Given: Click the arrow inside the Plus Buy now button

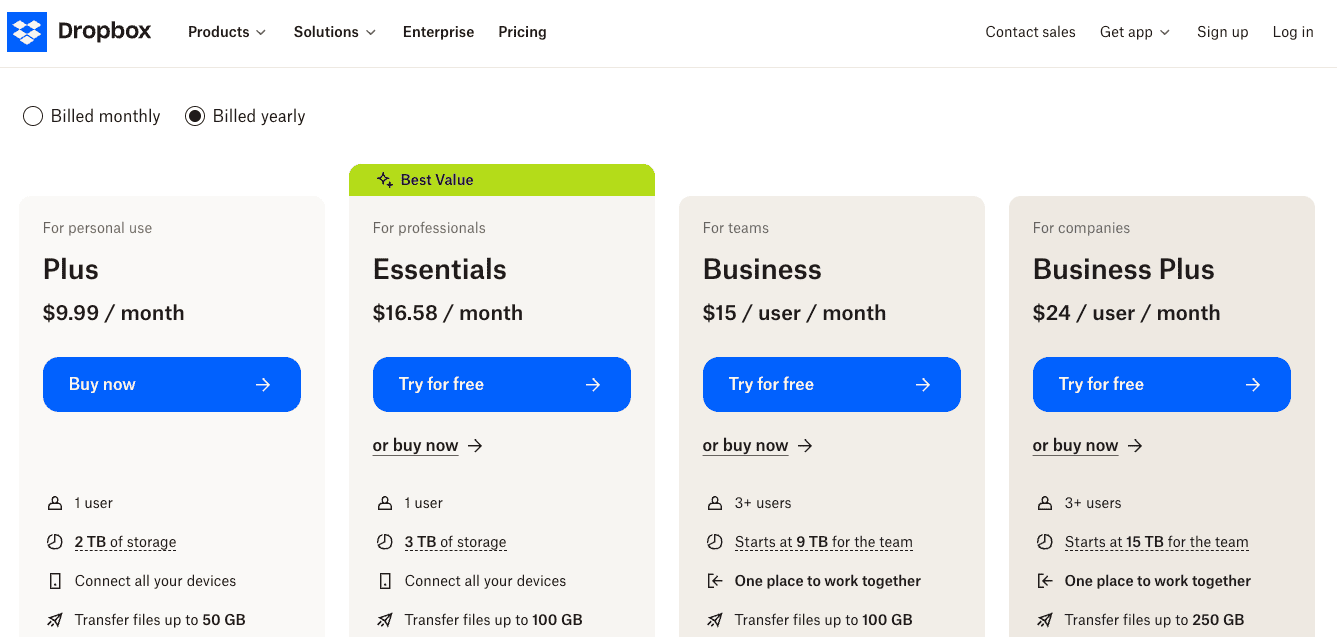Looking at the screenshot, I should pos(263,384).
